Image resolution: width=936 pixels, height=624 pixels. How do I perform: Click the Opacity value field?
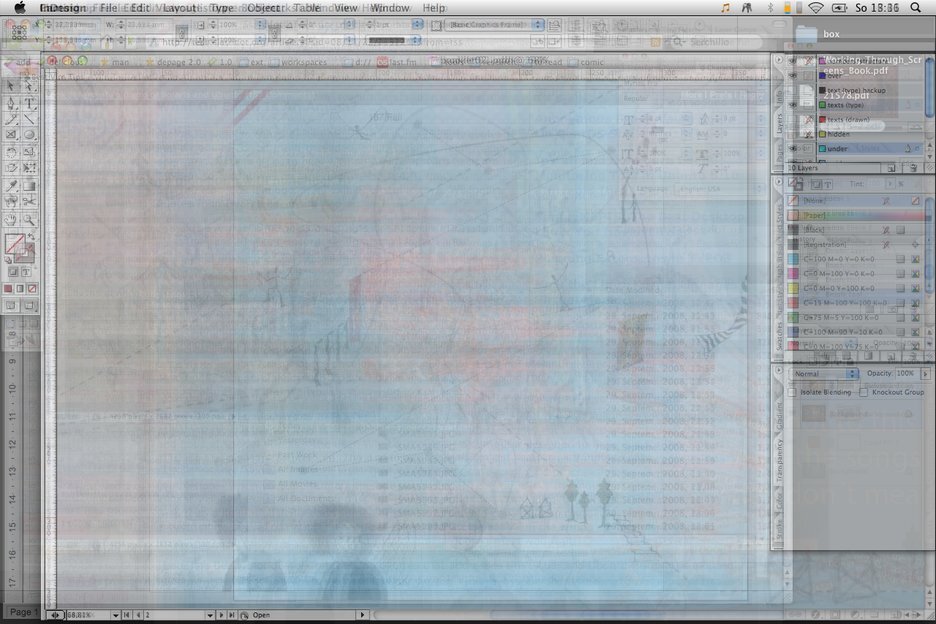point(906,374)
